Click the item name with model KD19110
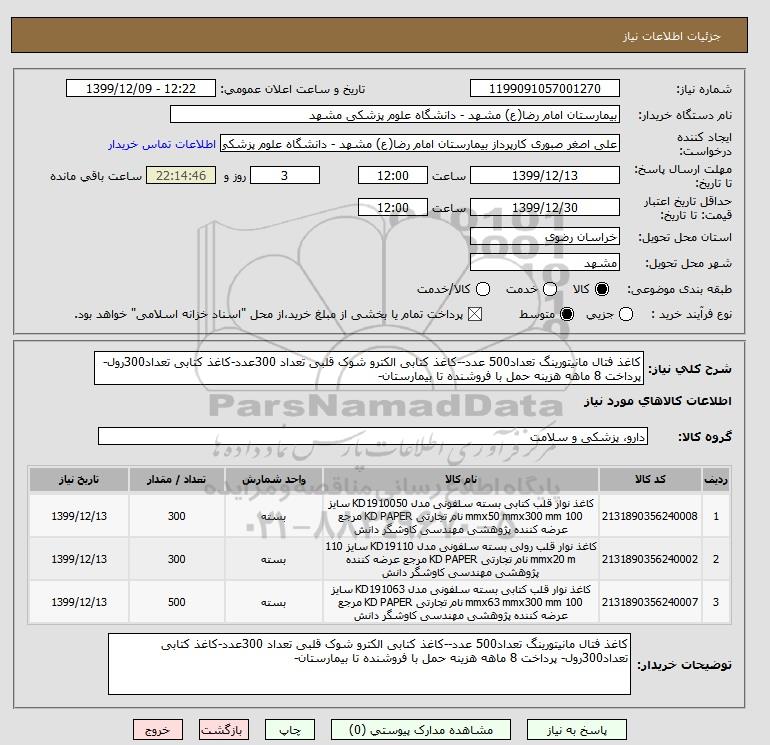 point(461,559)
